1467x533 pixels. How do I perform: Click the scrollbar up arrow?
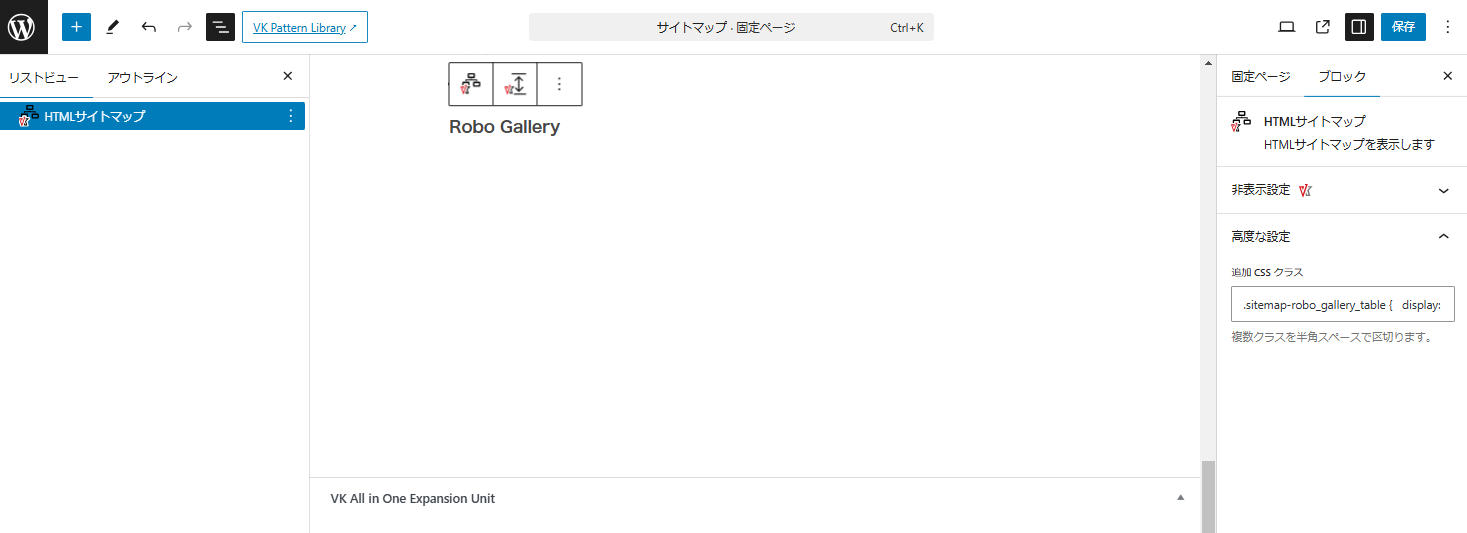pyautogui.click(x=1208, y=64)
